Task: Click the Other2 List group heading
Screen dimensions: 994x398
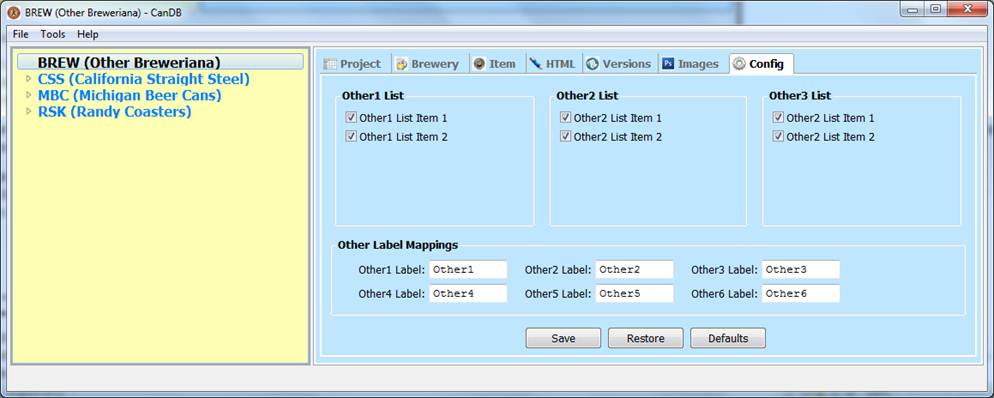Action: click(587, 96)
